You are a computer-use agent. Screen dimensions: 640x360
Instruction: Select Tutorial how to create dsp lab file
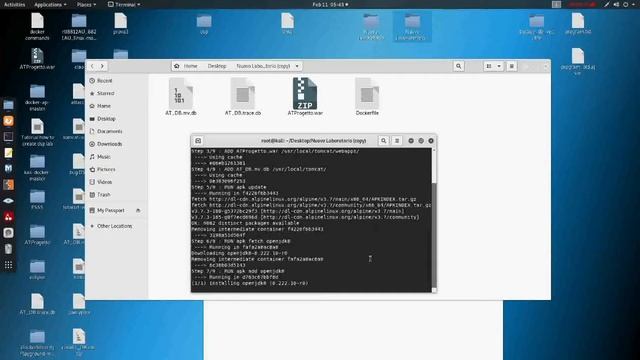tap(37, 132)
